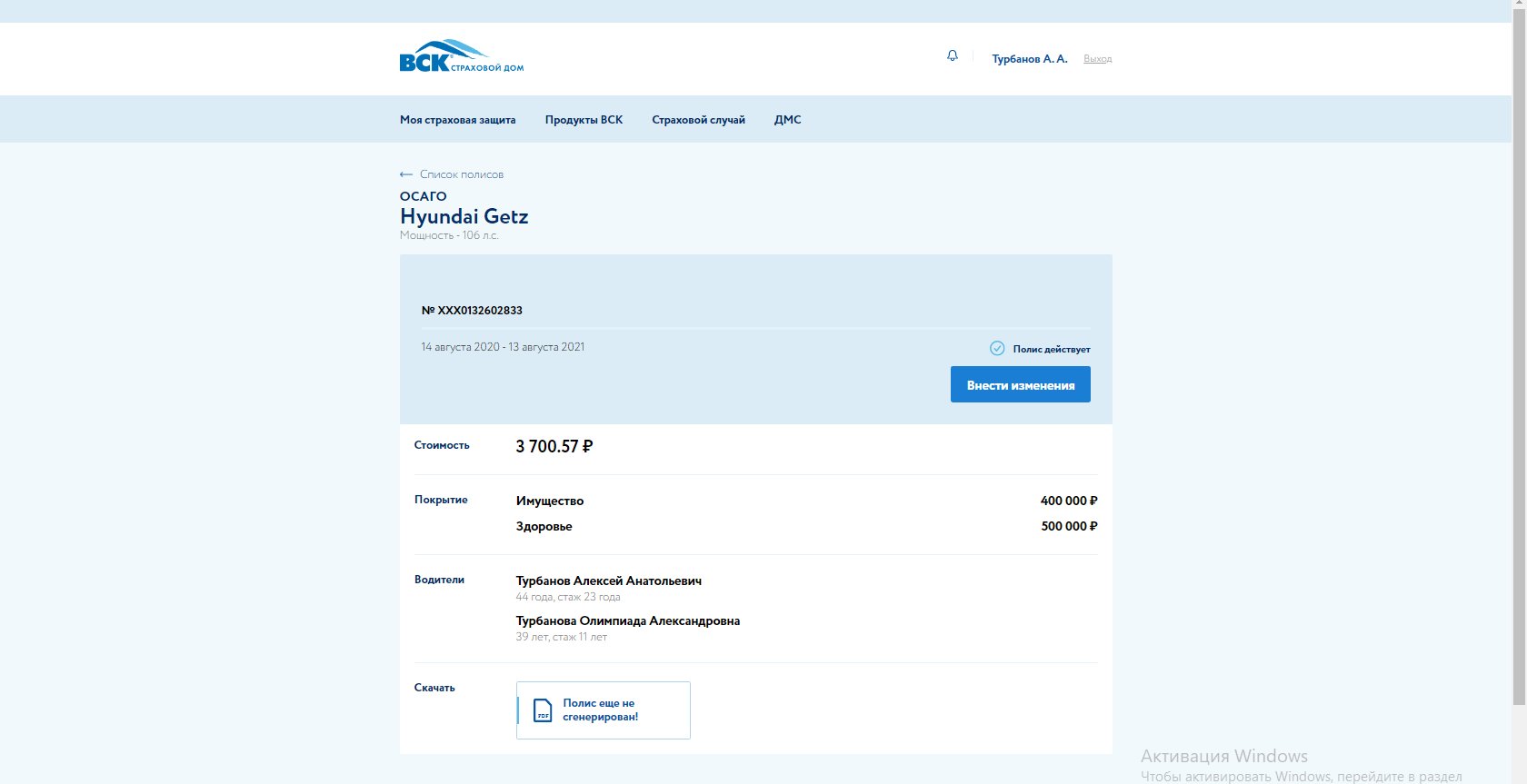Open the Моя страховая защита menu
Image resolution: width=1527 pixels, height=784 pixels.
[x=457, y=120]
